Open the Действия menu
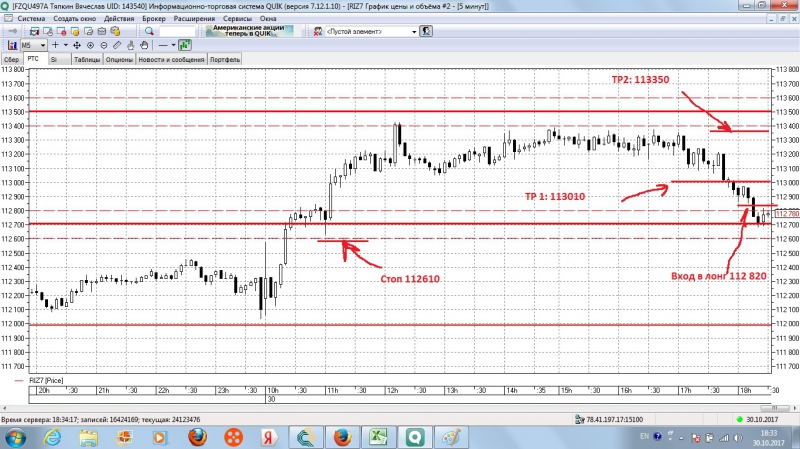Image resolution: width=800 pixels, height=449 pixels. (119, 18)
